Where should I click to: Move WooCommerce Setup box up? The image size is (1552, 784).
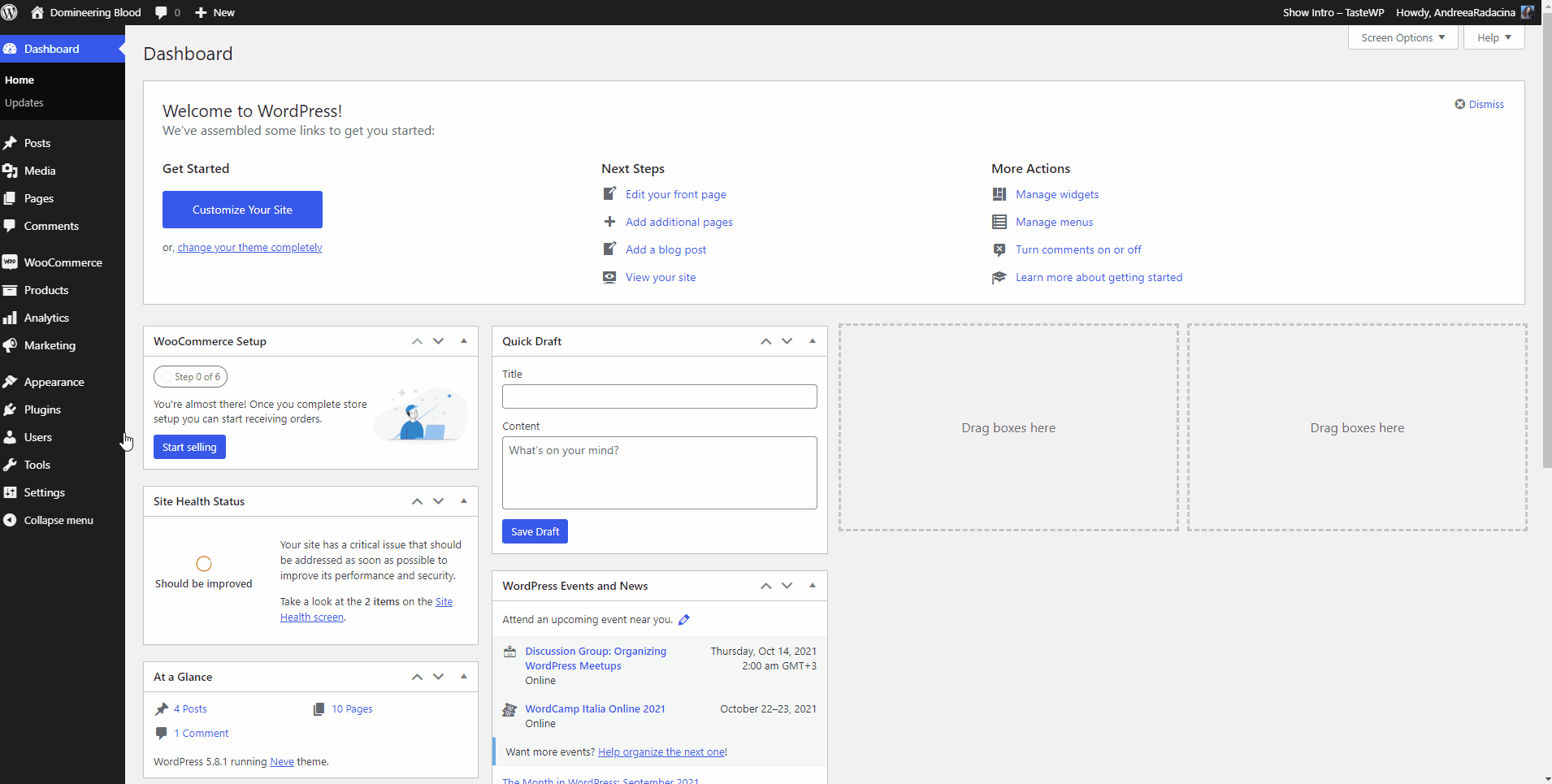point(417,341)
